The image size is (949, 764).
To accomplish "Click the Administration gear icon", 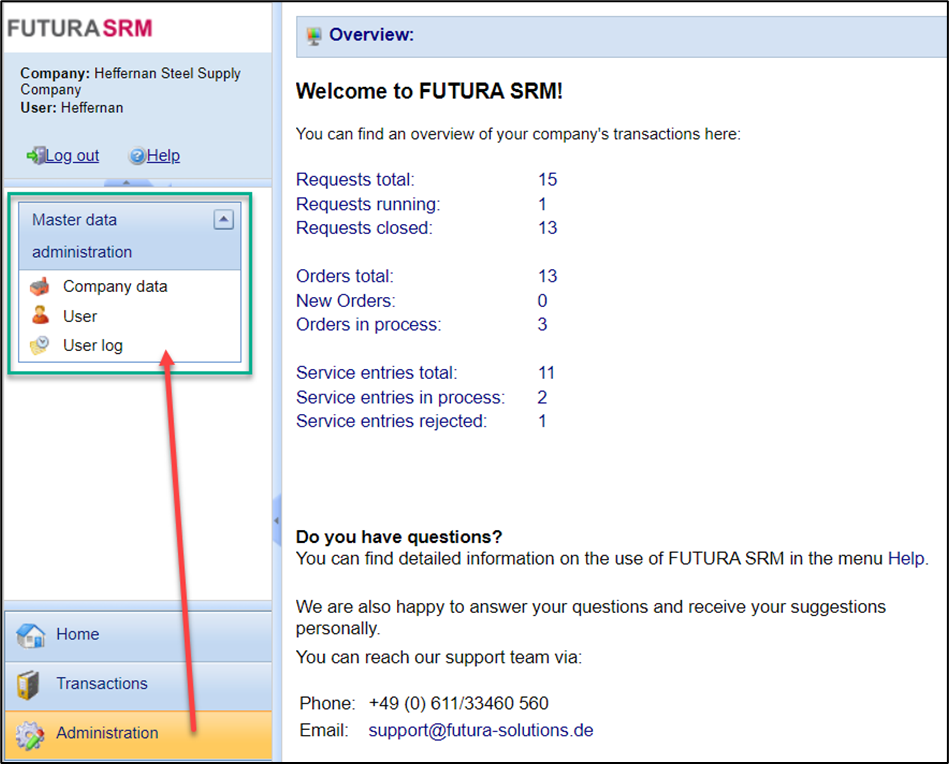I will pyautogui.click(x=30, y=735).
